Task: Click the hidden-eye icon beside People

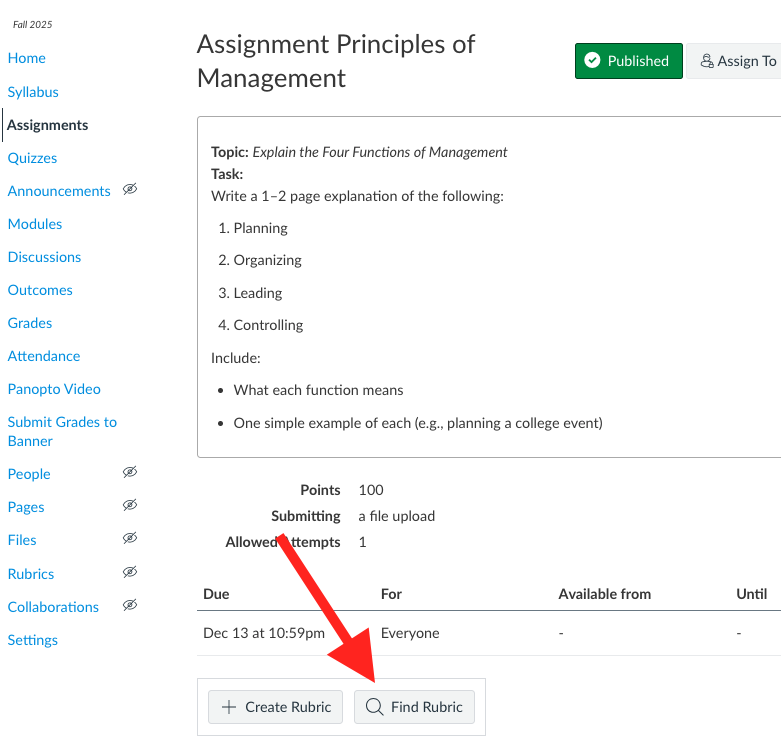Action: [x=130, y=472]
